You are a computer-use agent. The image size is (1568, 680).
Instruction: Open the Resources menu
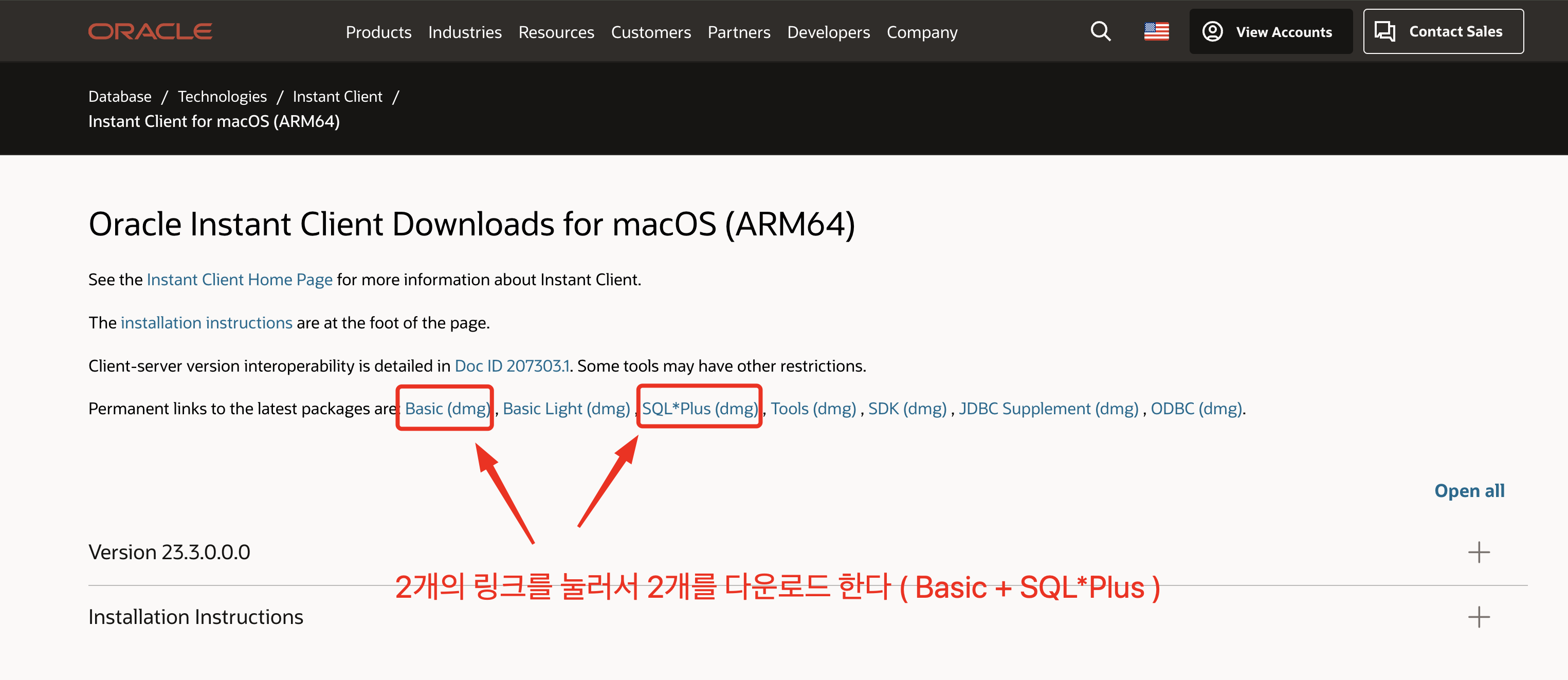tap(556, 32)
